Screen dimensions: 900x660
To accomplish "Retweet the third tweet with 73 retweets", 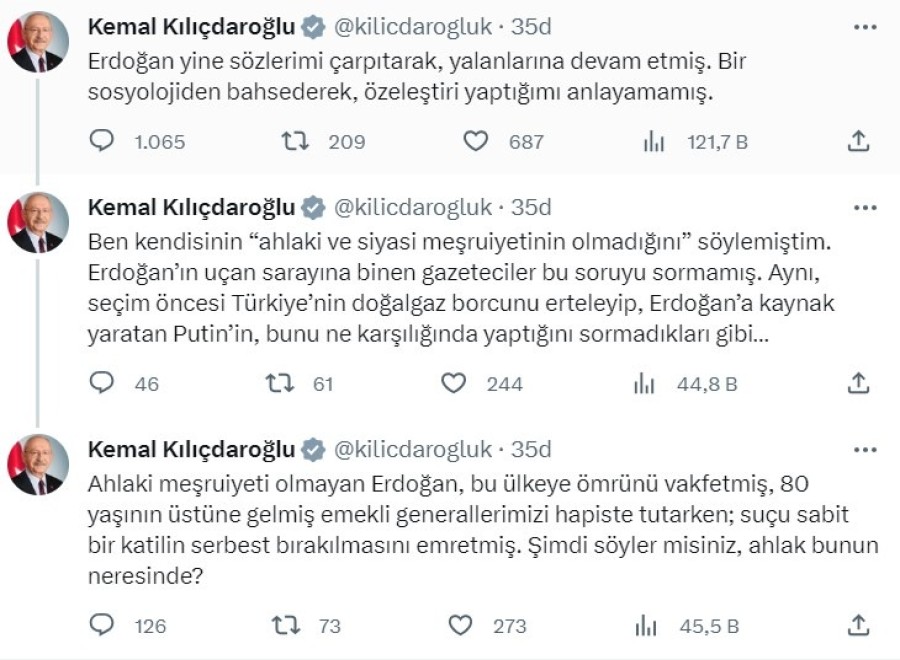I will [287, 626].
